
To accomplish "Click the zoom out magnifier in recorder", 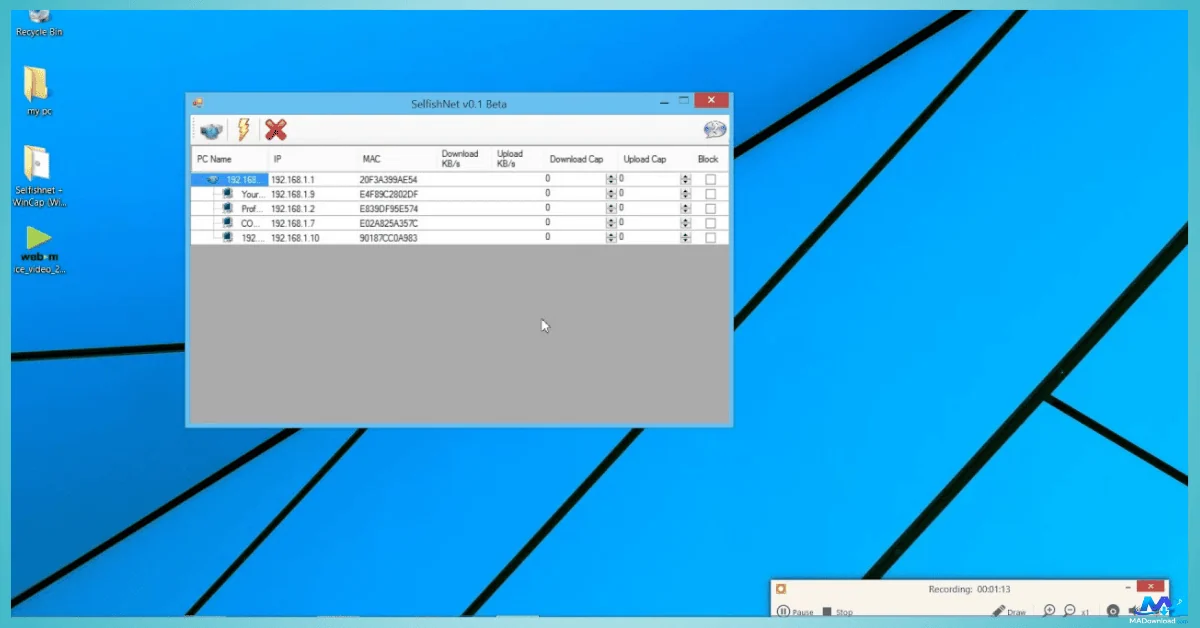I will (1069, 611).
